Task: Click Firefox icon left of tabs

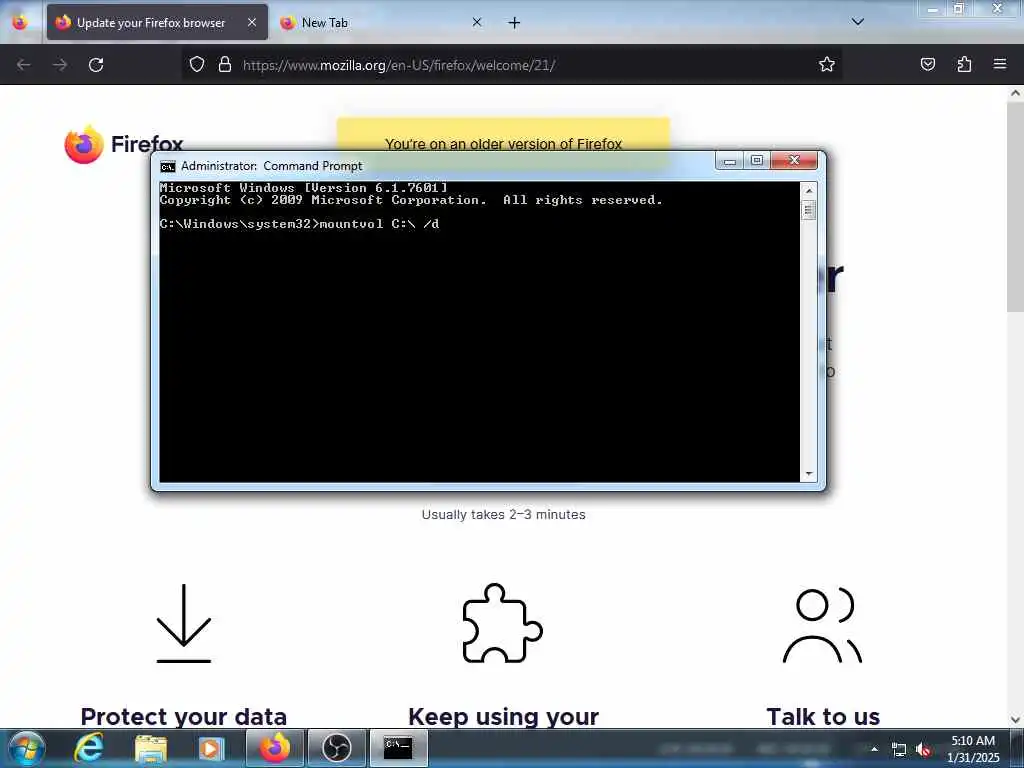Action: [20, 22]
